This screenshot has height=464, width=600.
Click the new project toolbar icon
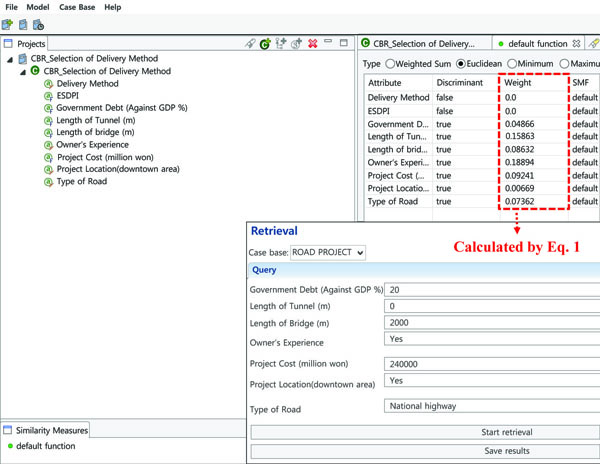(7, 25)
